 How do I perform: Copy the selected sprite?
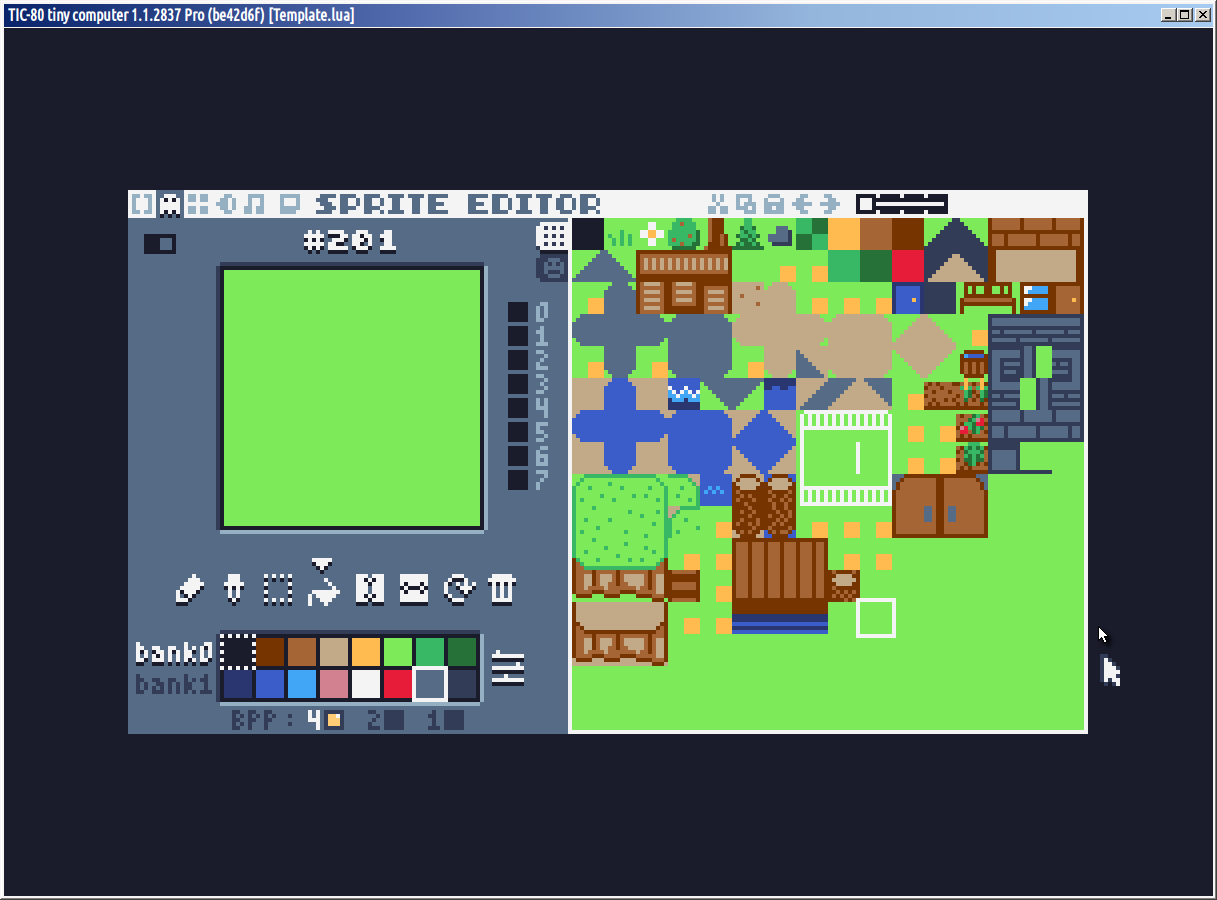746,204
